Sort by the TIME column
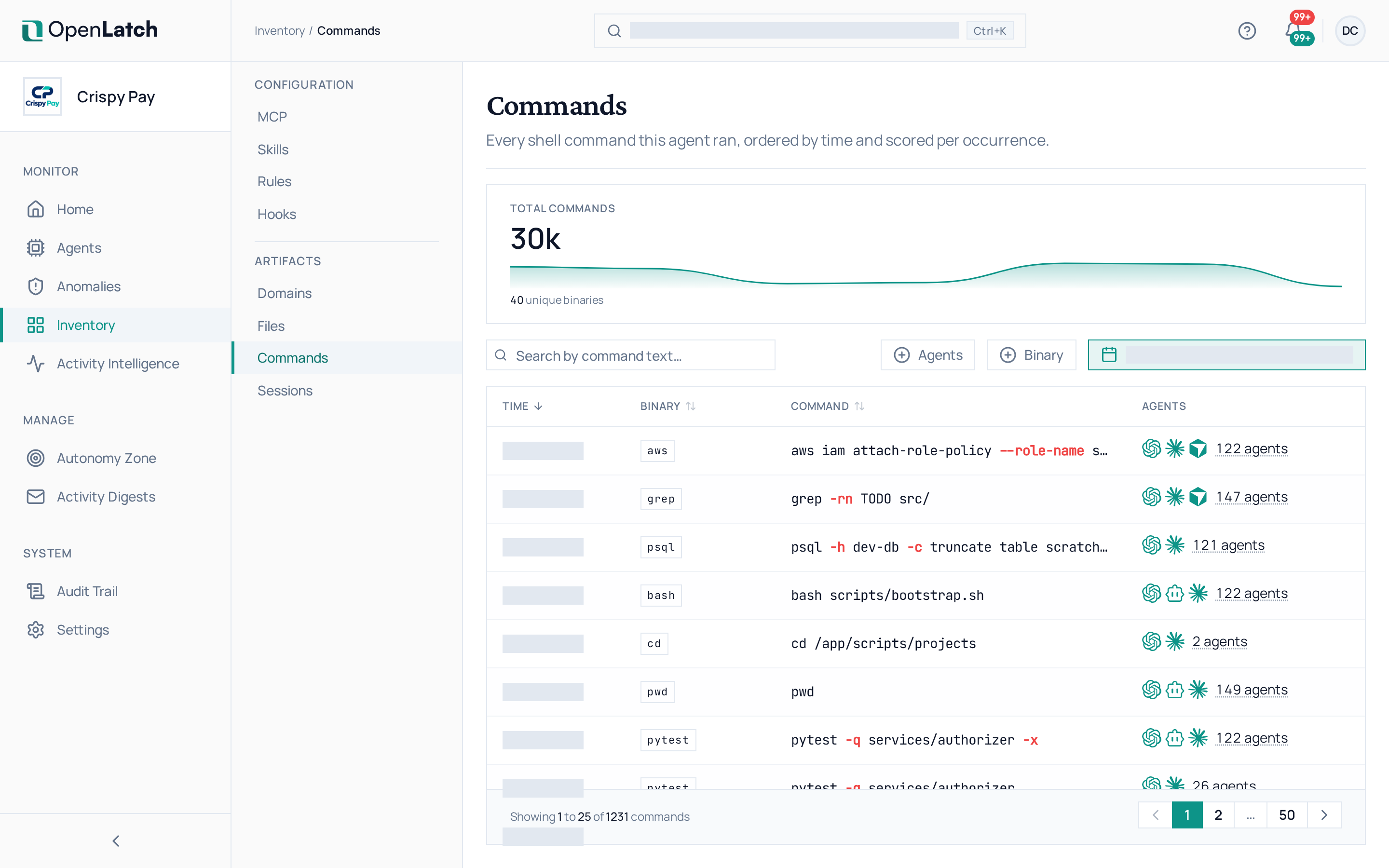The width and height of the screenshot is (1389, 868). (522, 406)
